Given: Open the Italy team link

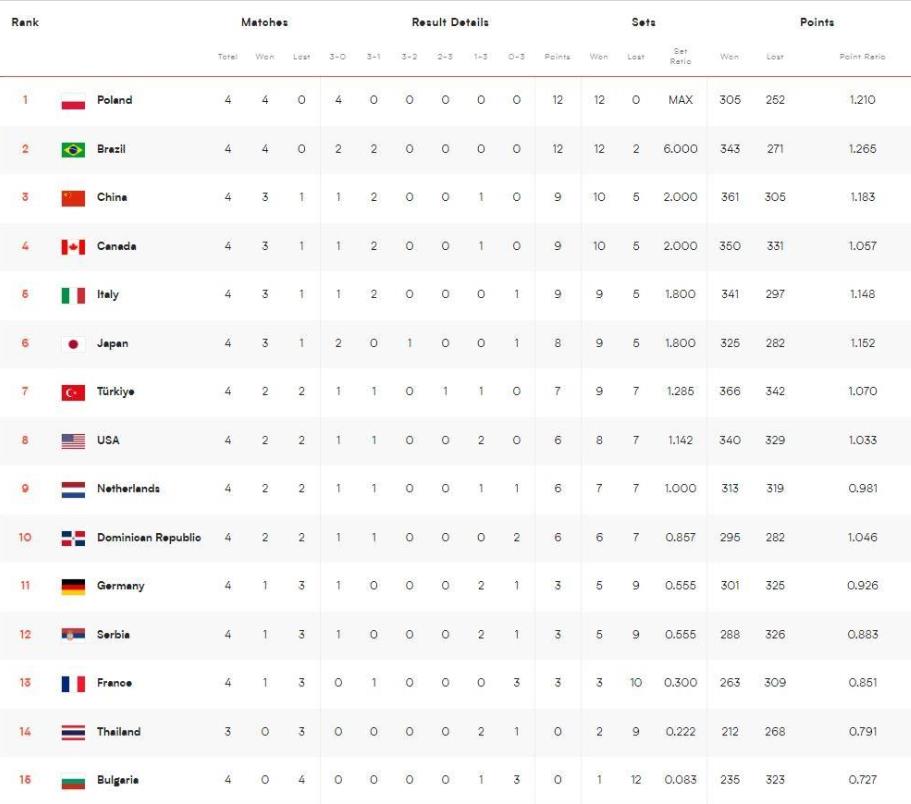Looking at the screenshot, I should pos(108,295).
